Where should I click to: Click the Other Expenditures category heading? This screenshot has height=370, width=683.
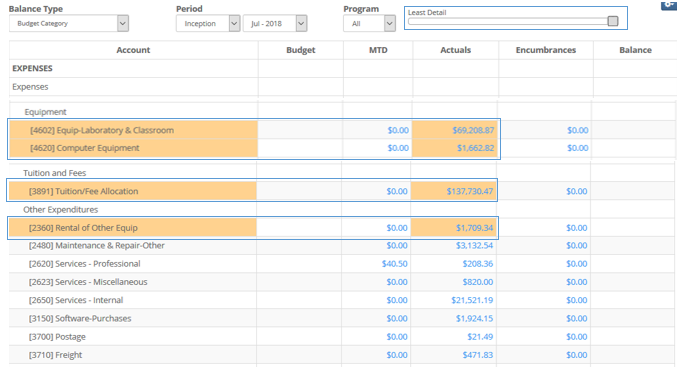click(x=61, y=210)
